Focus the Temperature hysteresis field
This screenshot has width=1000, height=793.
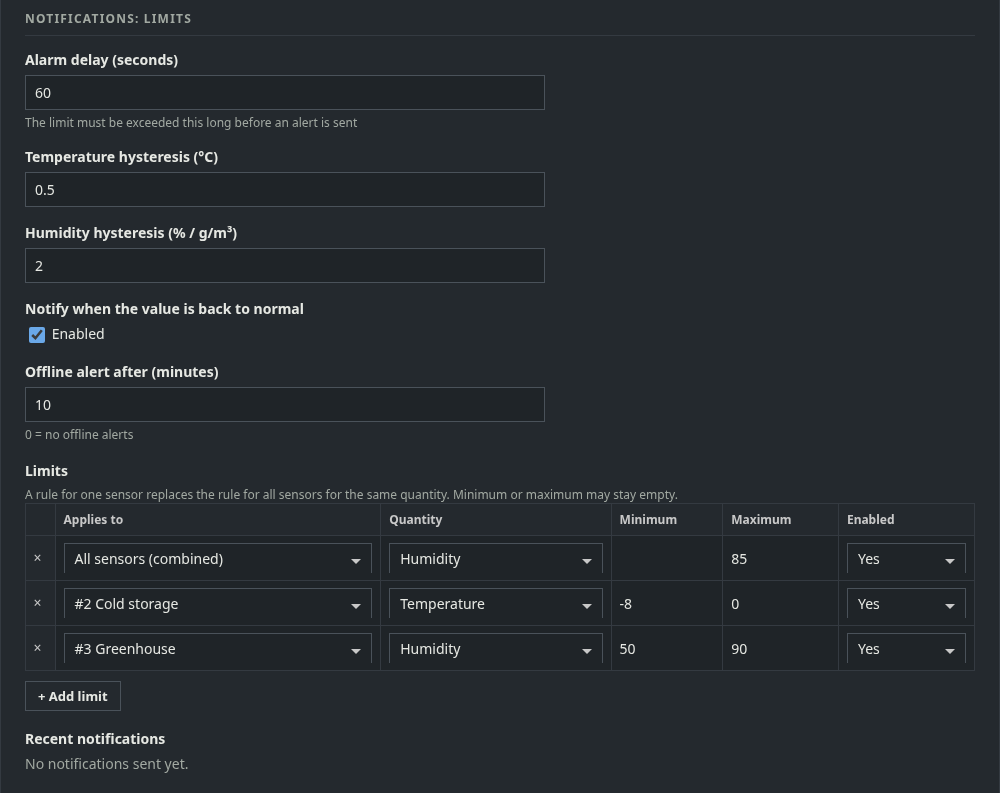[x=284, y=189]
